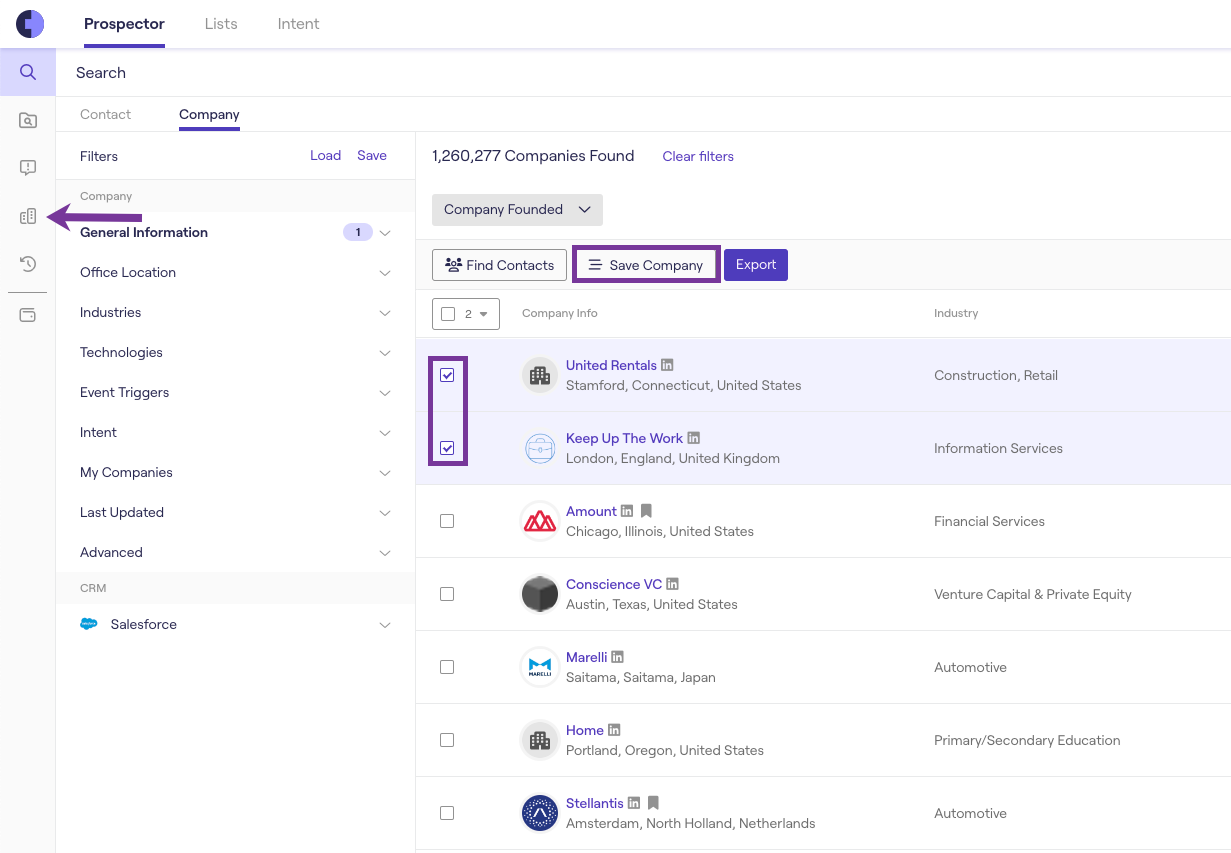Check the Conscience VC checkbox
Screen dimensions: 1231x853
pyautogui.click(x=447, y=594)
